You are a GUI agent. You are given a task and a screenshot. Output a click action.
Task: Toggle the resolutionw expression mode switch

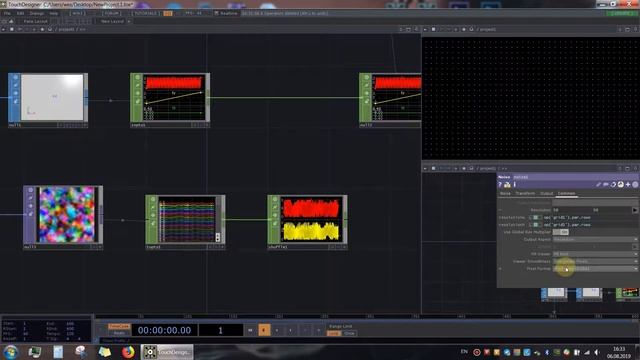pyautogui.click(x=535, y=218)
